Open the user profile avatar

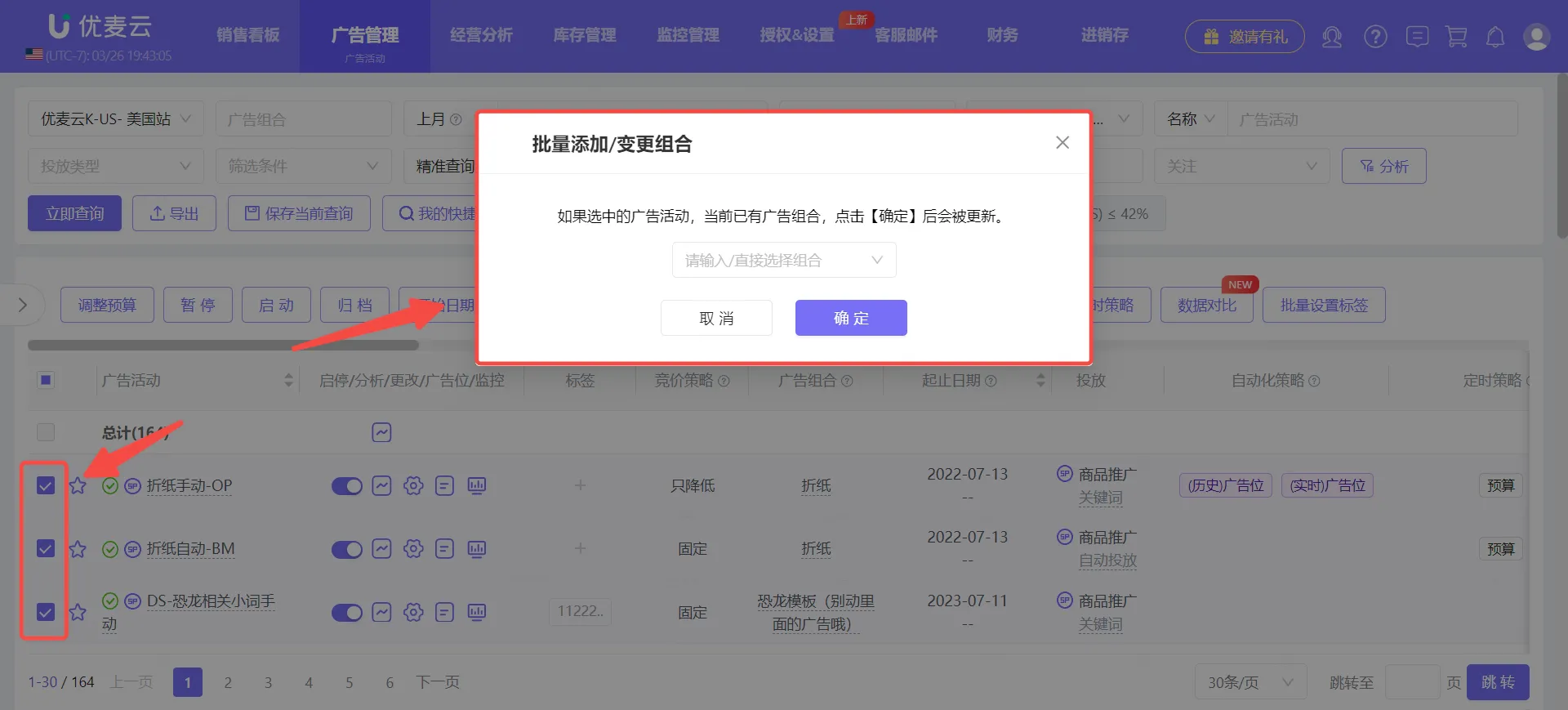pos(1536,37)
